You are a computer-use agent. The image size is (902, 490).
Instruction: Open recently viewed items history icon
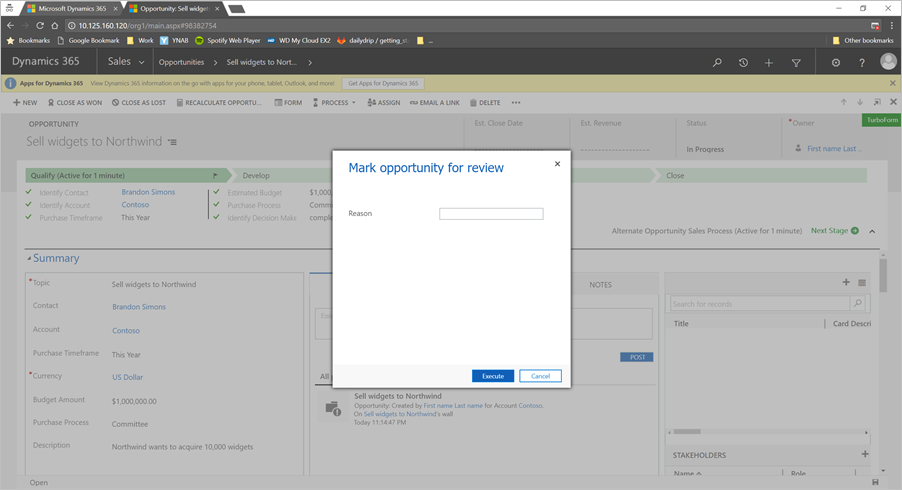coord(743,62)
